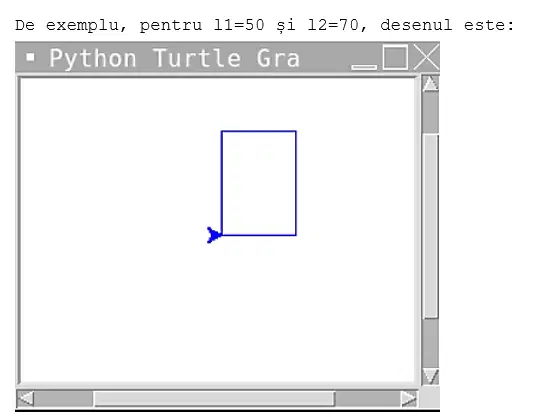Maximize the Python Turtle Graphics window
538x417 pixels.
coord(395,57)
